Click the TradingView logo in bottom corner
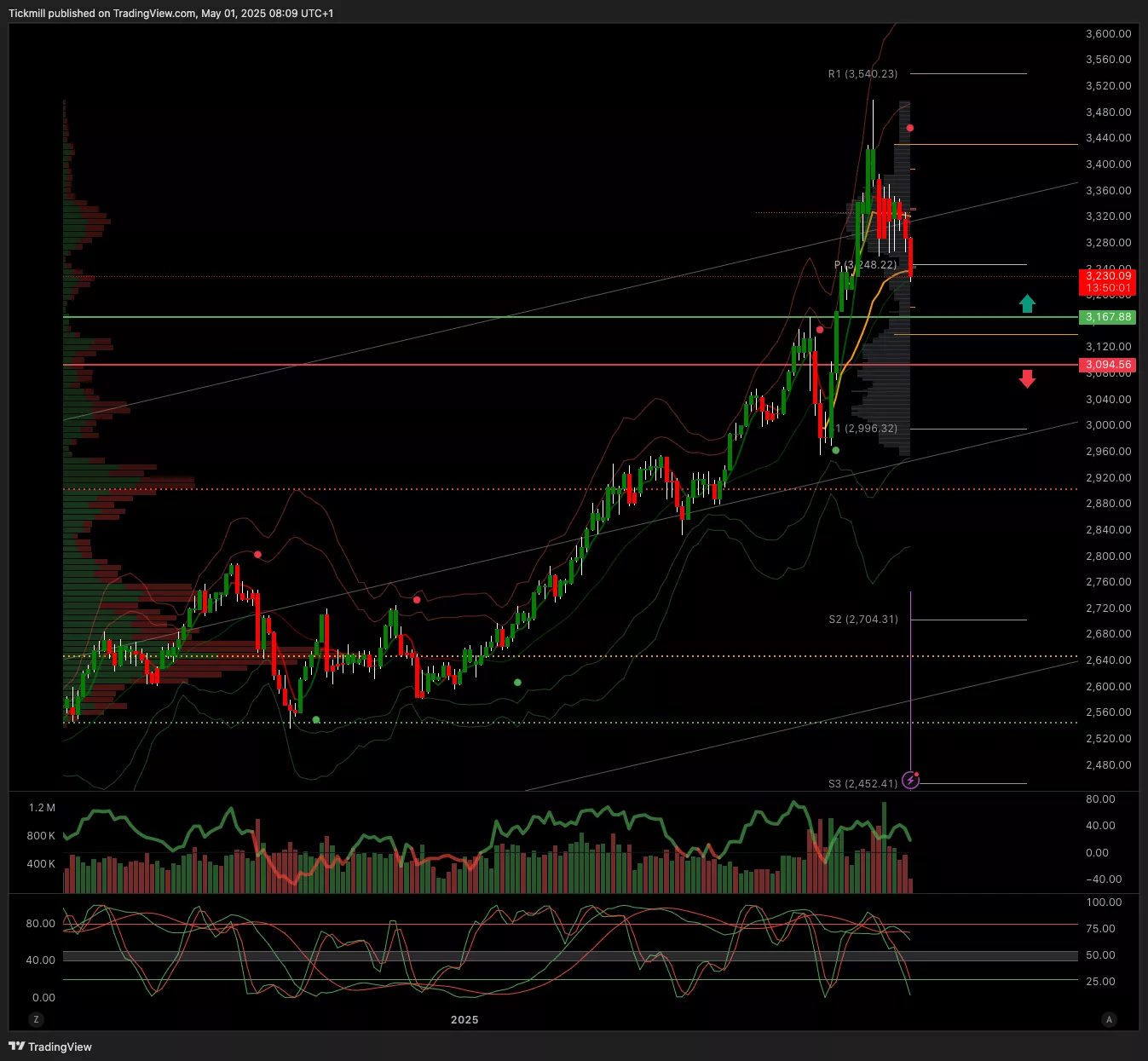 tap(50, 1047)
